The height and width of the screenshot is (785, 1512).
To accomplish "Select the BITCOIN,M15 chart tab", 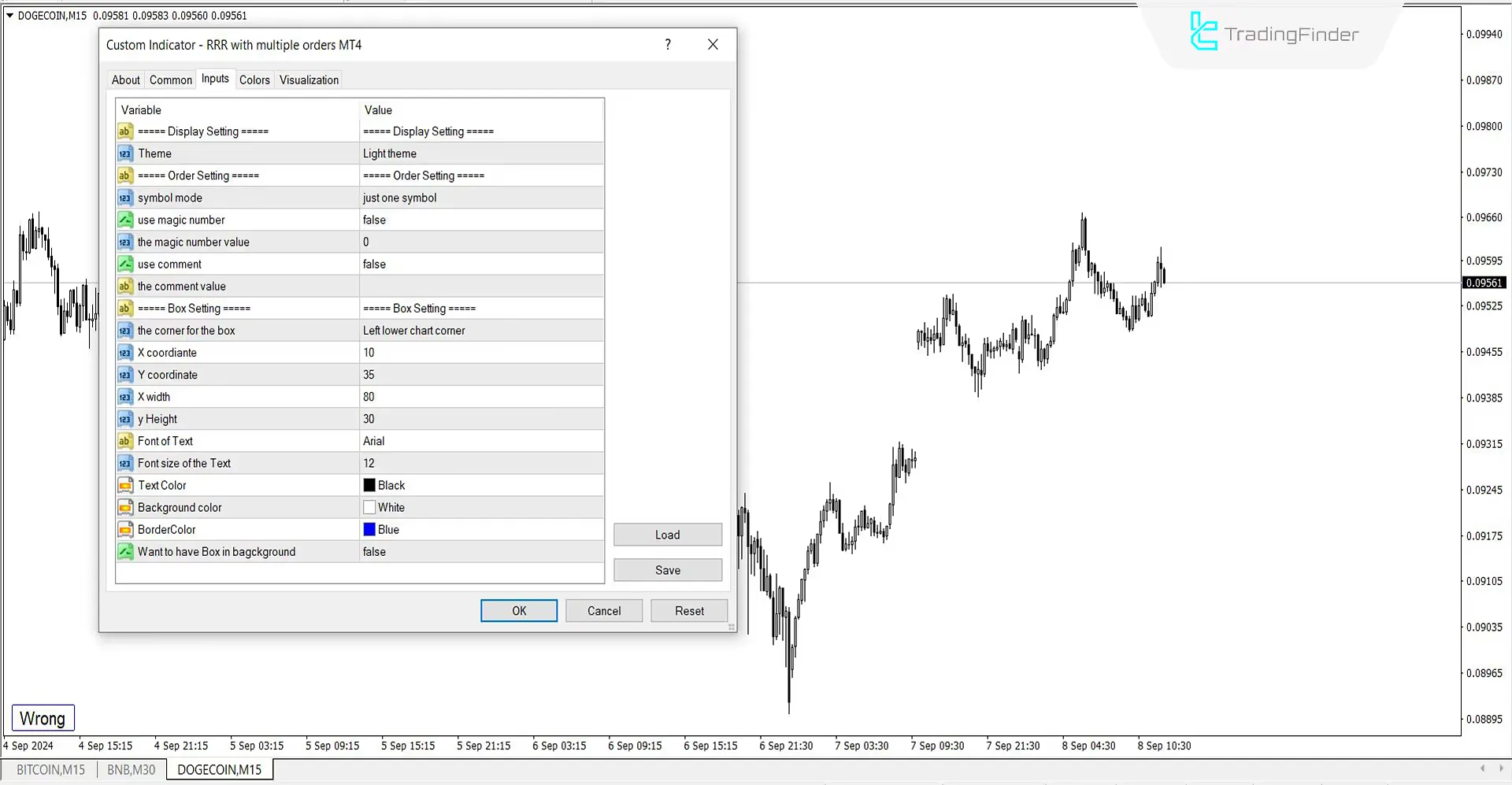I will tap(50, 769).
